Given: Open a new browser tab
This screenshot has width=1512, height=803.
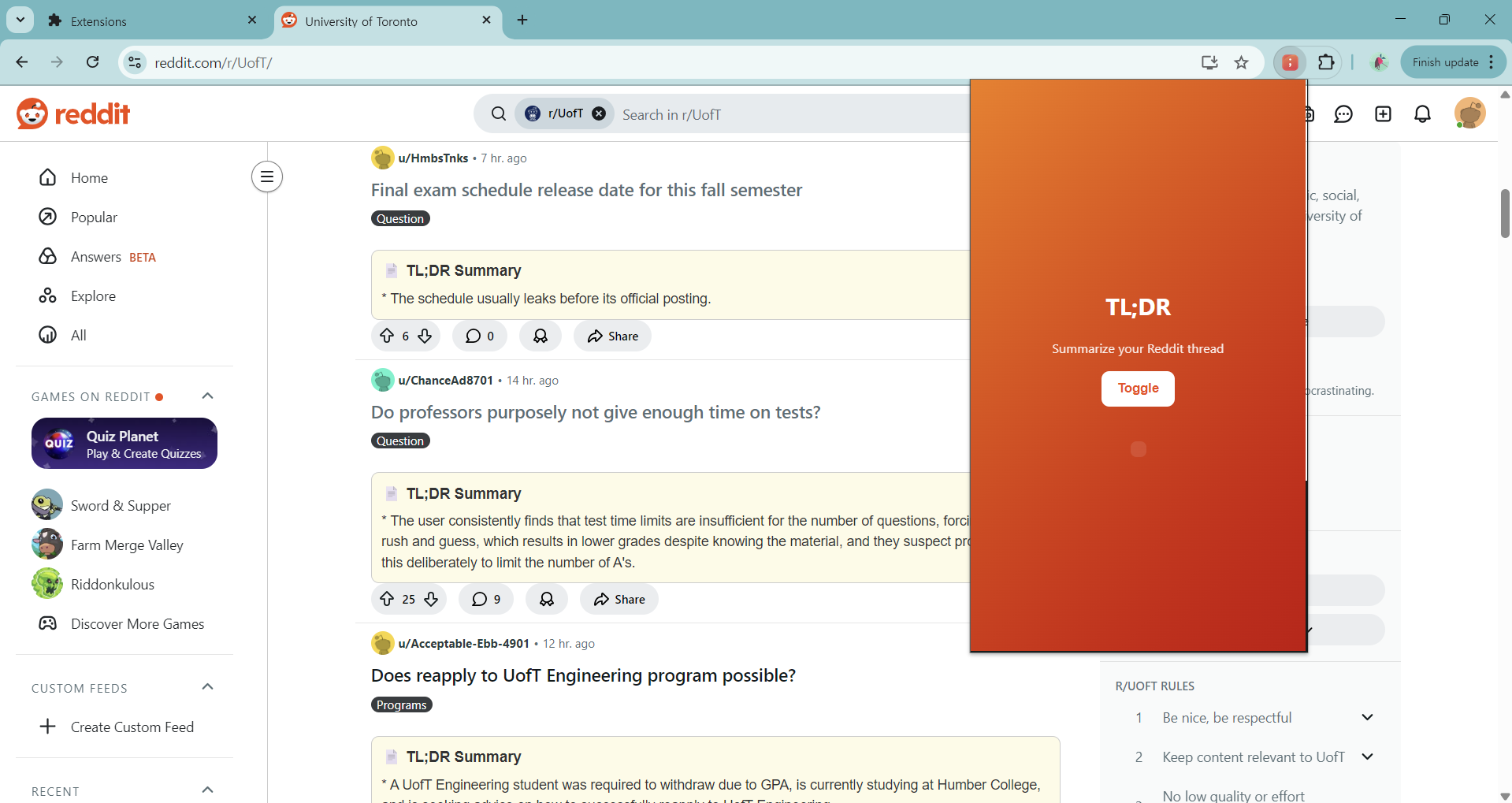Looking at the screenshot, I should click(522, 20).
